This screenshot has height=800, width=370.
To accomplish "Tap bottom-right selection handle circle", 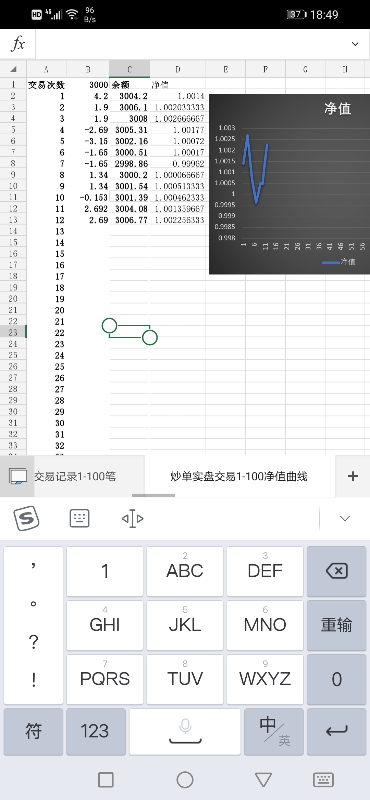I will coord(150,337).
